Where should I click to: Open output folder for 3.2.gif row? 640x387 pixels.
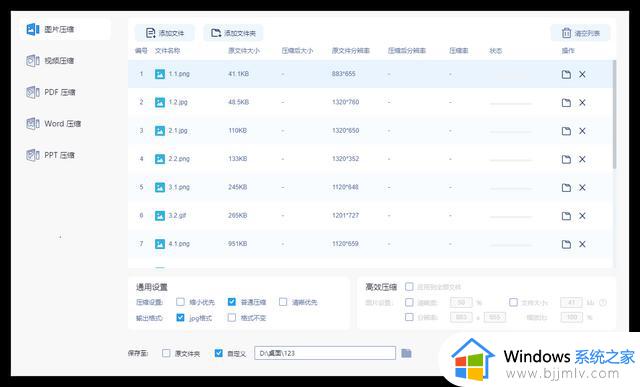[x=566, y=216]
